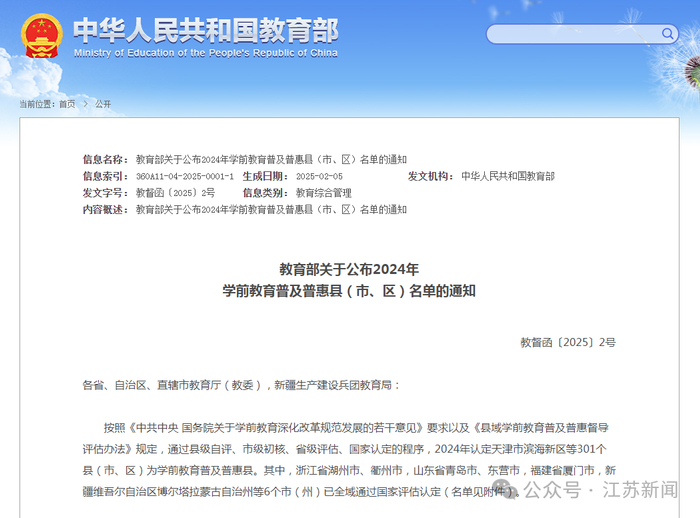Select index number 360A11-04-2025-0001-1
Screen dimensions: 700x518
[x=185, y=176]
